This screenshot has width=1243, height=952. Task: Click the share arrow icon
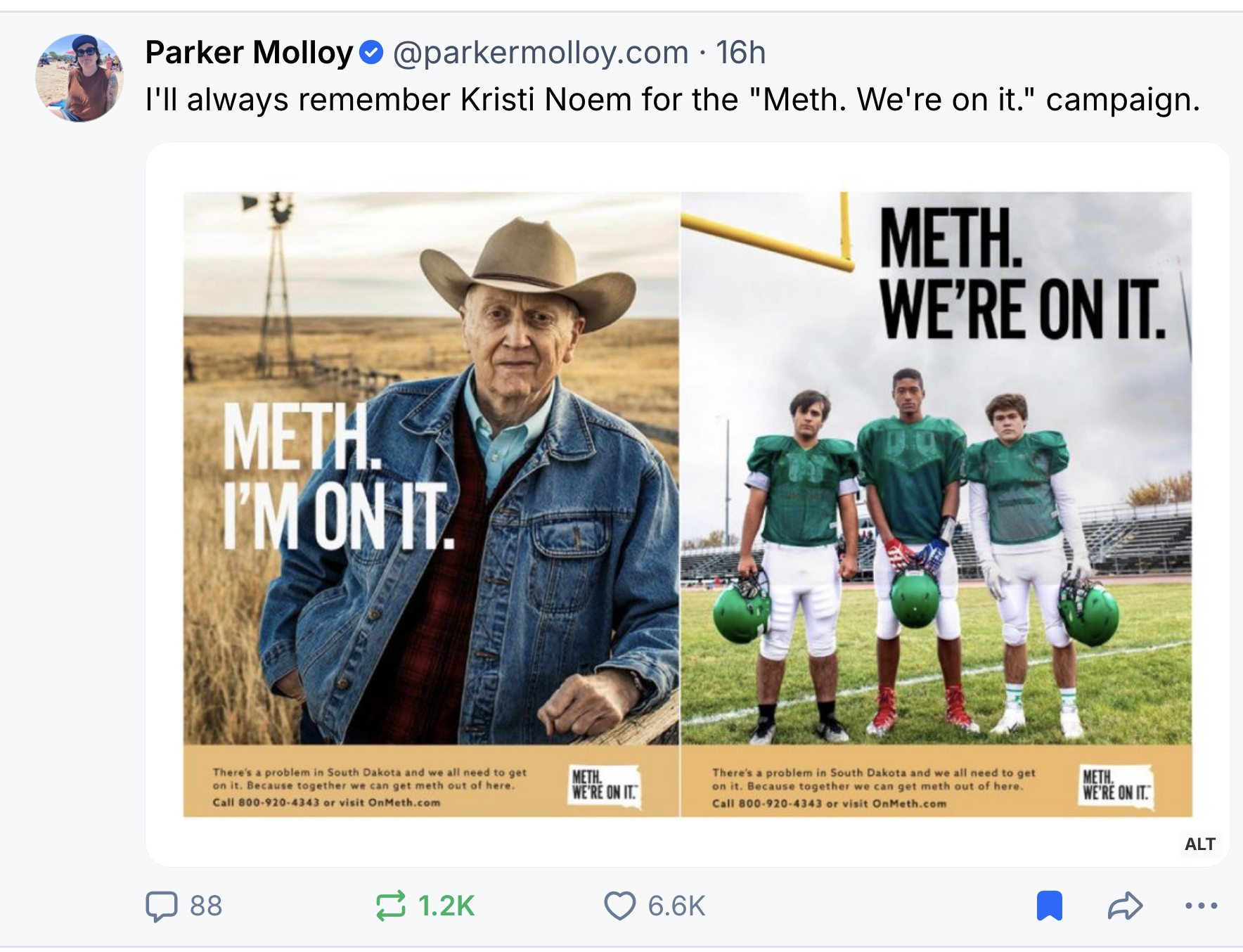[1125, 906]
